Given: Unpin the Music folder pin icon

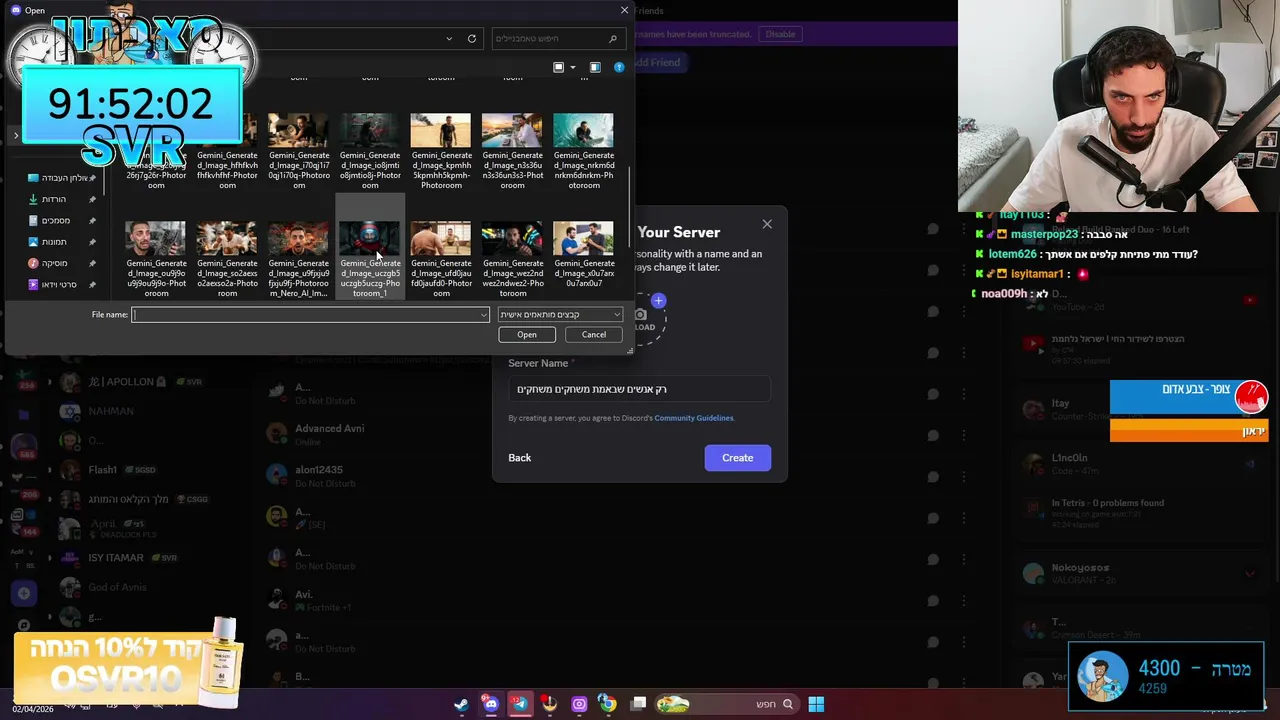Looking at the screenshot, I should (92, 263).
